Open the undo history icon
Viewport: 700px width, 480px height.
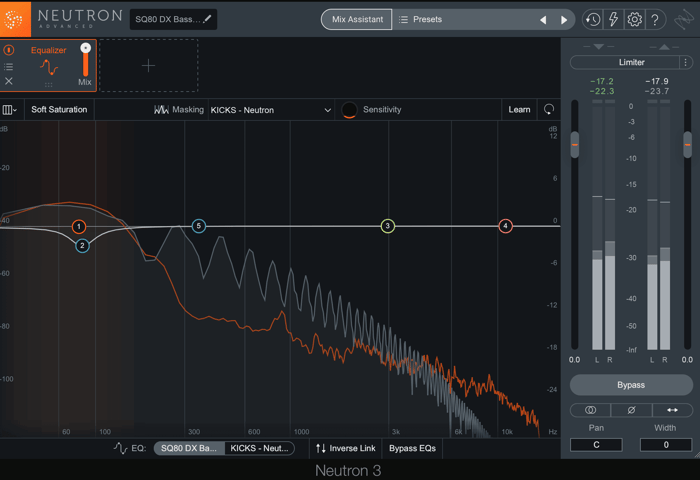[593, 19]
